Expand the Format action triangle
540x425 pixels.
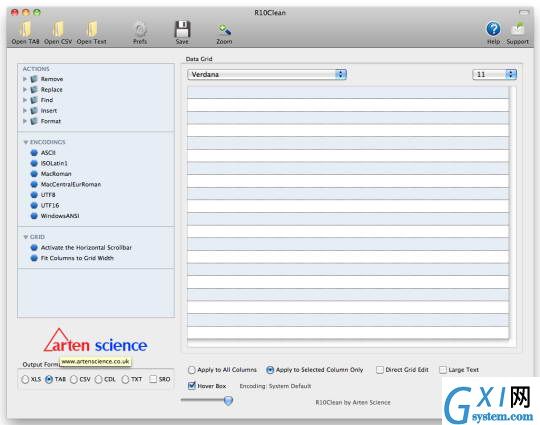[25, 121]
